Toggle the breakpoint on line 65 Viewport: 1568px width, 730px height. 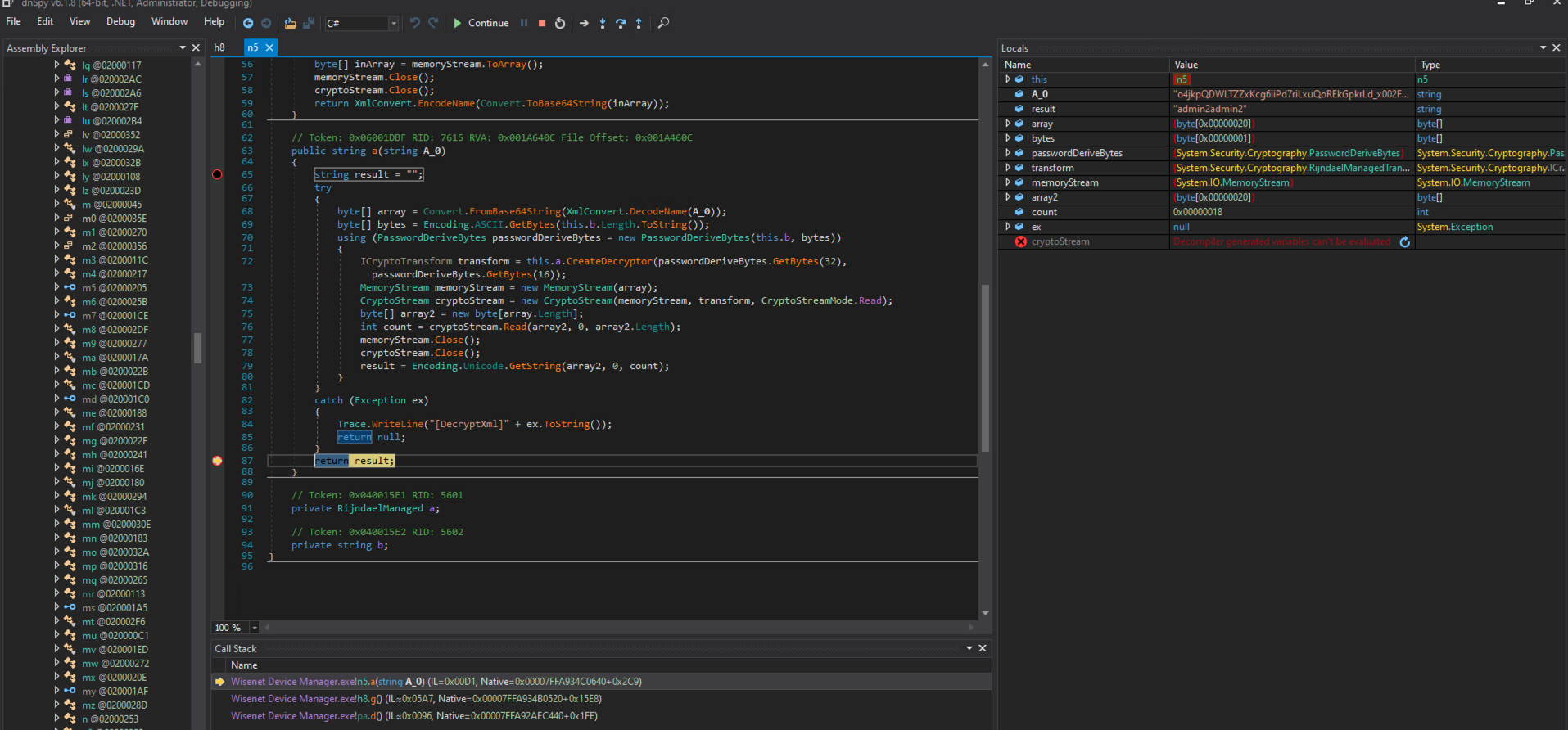click(x=217, y=174)
